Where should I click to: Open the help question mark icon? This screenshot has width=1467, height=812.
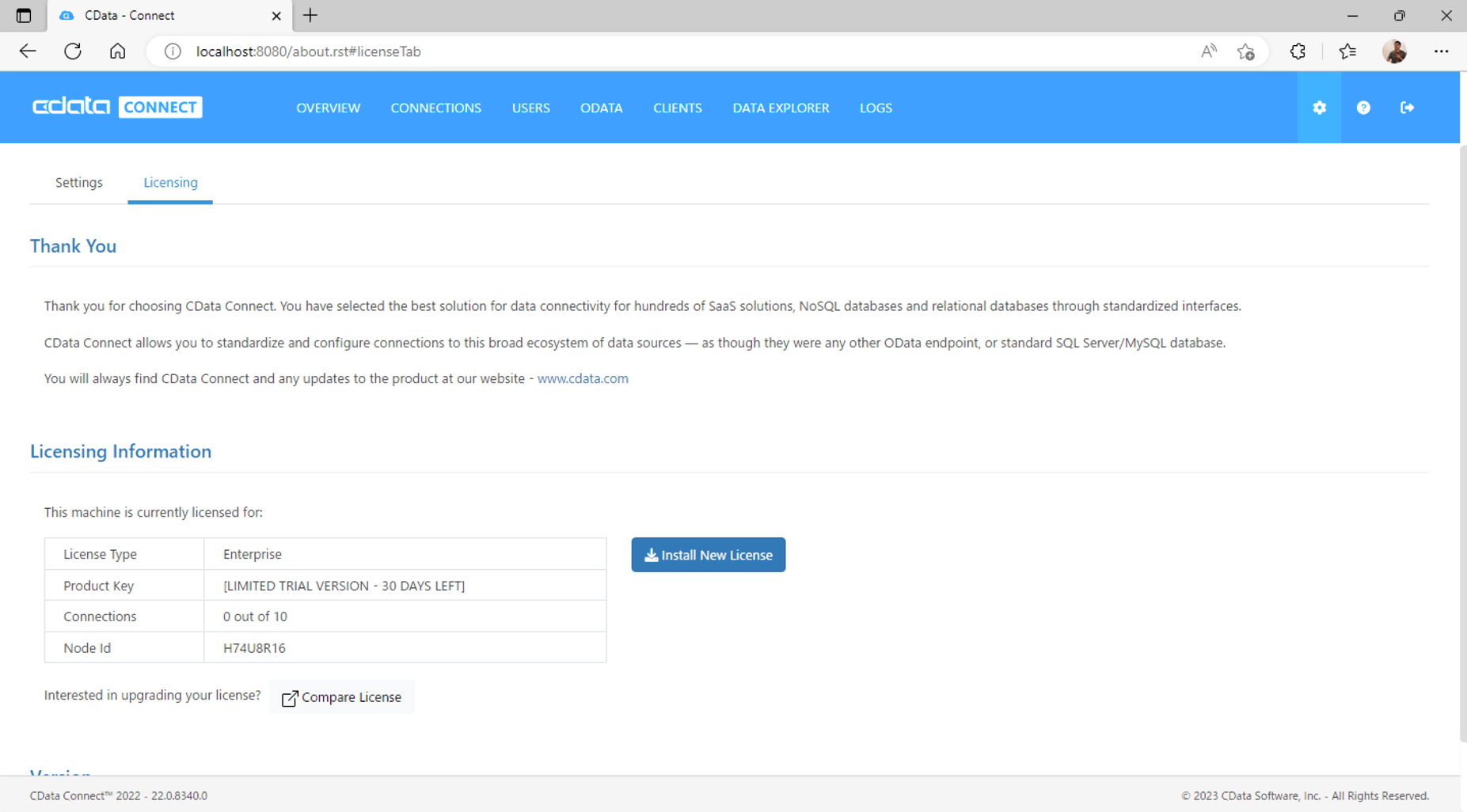click(1363, 108)
